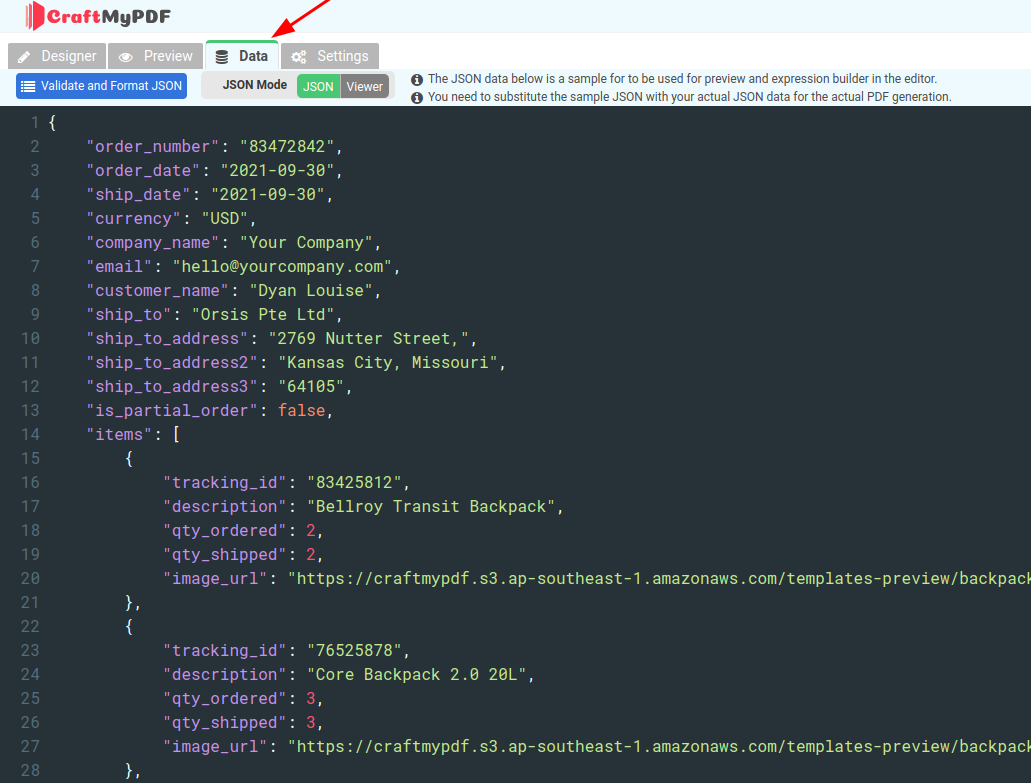The image size is (1031, 783).
Task: Click line number 14 in the gutter
Action: [x=30, y=435]
